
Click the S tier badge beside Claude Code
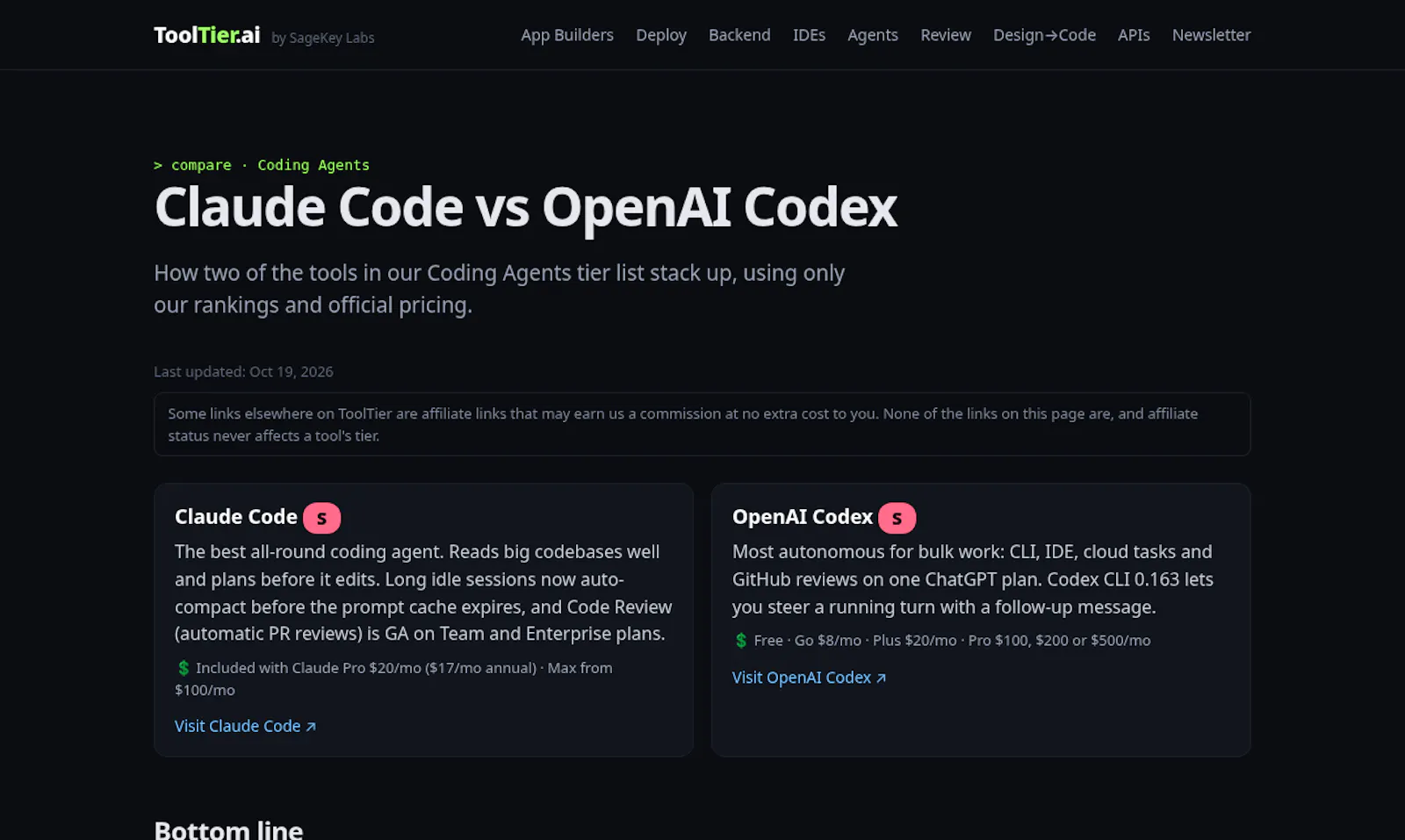click(x=321, y=518)
